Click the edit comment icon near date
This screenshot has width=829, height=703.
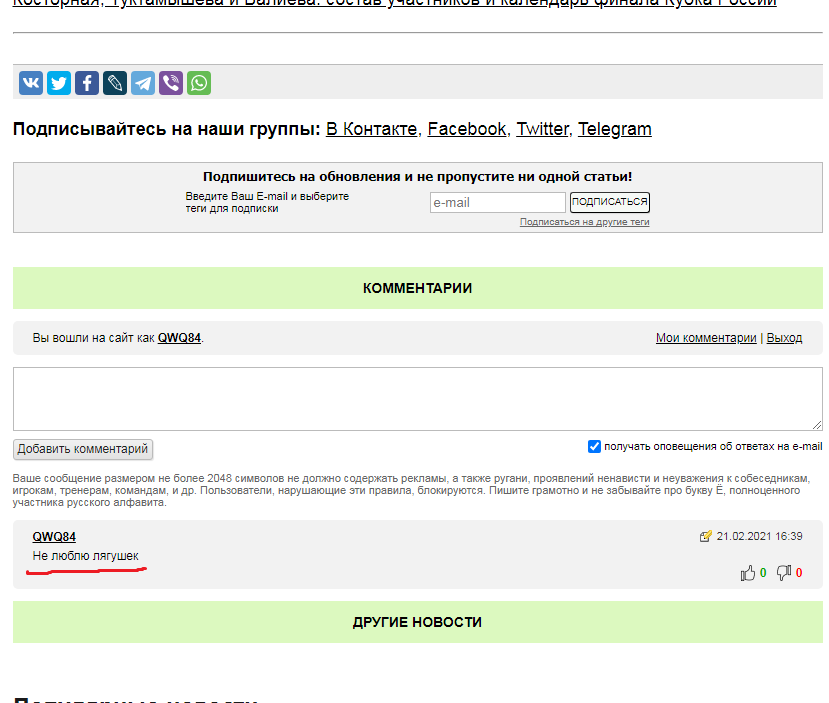706,537
